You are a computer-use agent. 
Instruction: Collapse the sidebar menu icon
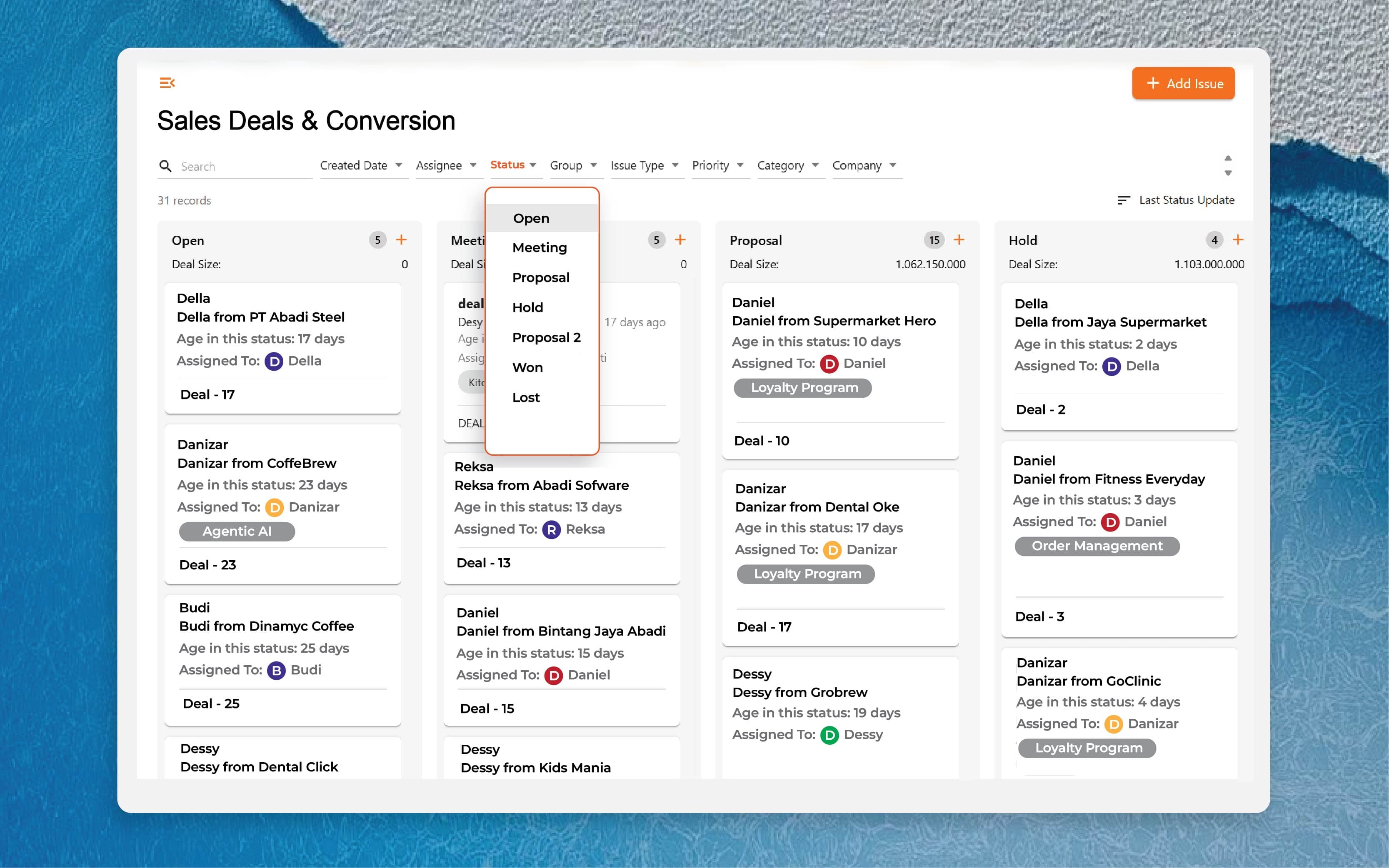point(167,82)
